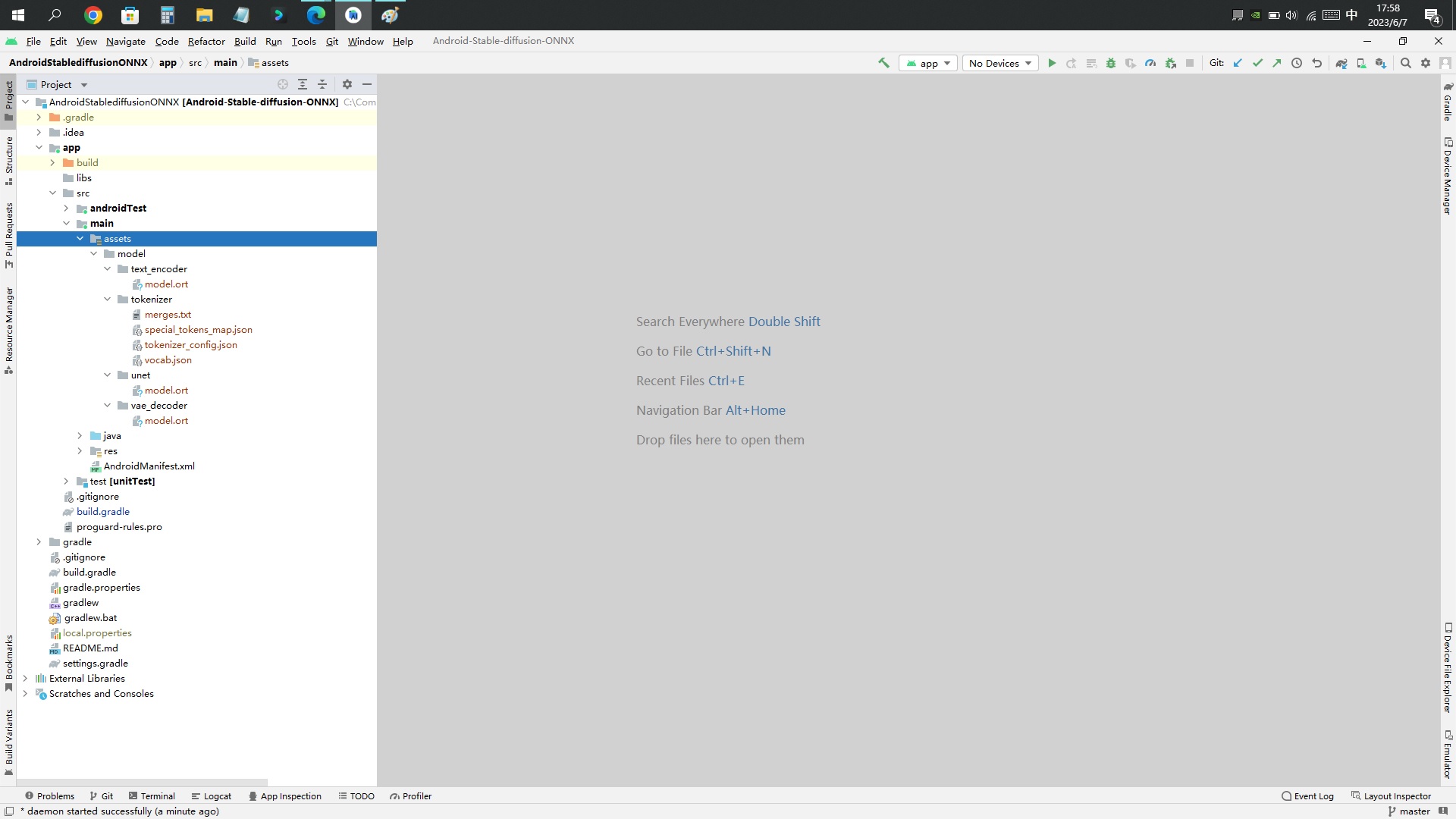Click the Git update project arrow
1456x819 pixels.
[x=1238, y=63]
